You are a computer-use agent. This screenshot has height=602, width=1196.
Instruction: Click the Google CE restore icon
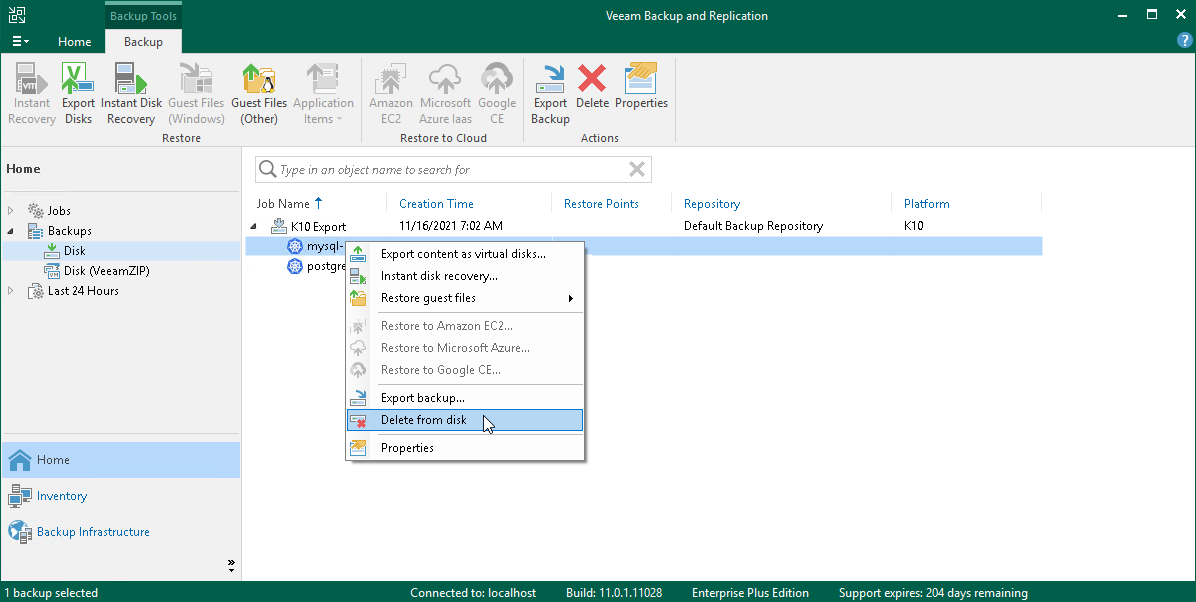497,94
